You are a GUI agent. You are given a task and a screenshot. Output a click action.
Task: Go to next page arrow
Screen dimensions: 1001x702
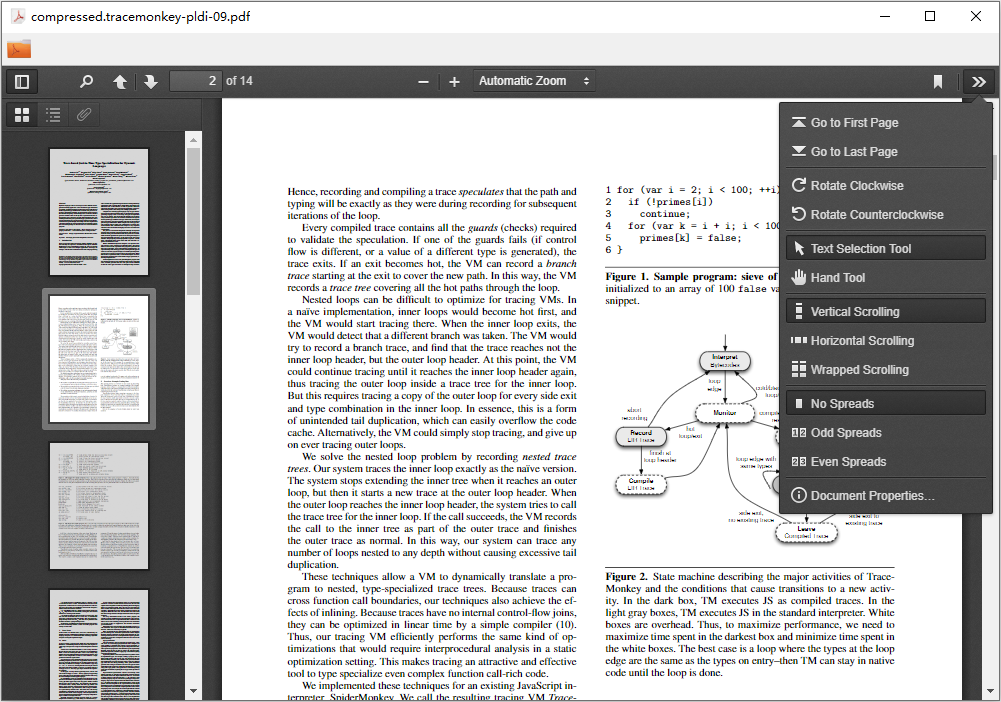click(151, 82)
